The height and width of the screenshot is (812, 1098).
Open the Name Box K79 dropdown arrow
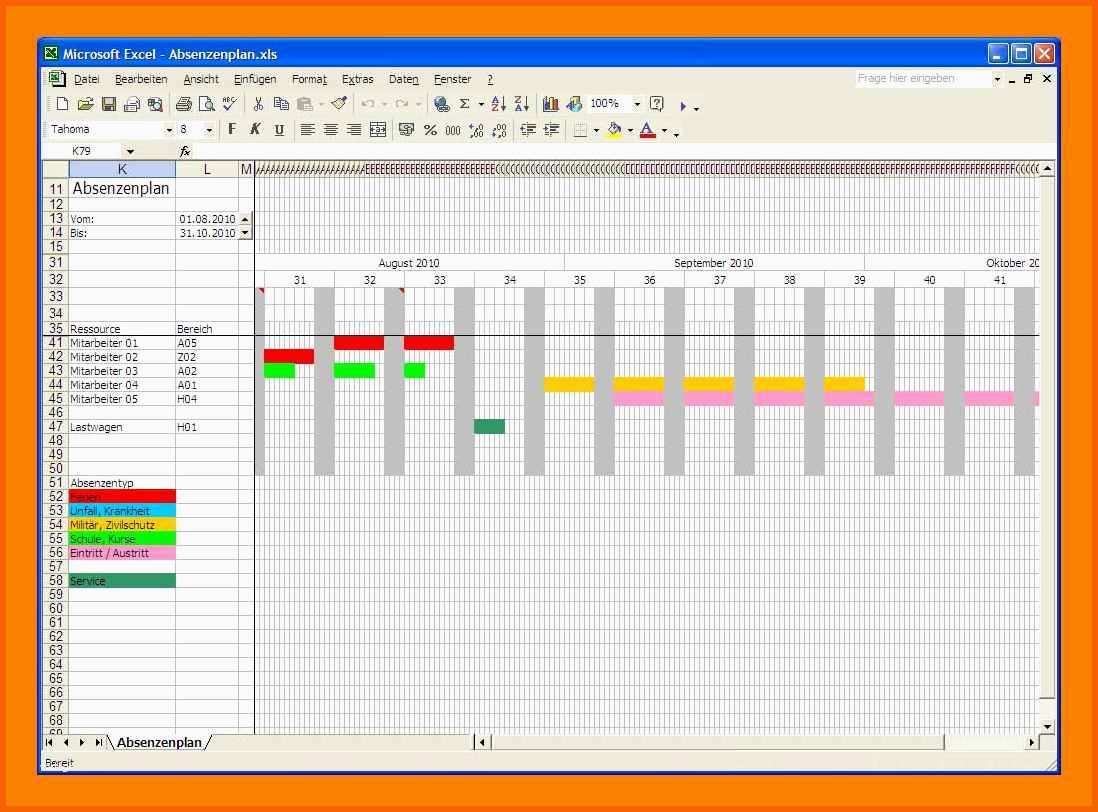pos(130,151)
